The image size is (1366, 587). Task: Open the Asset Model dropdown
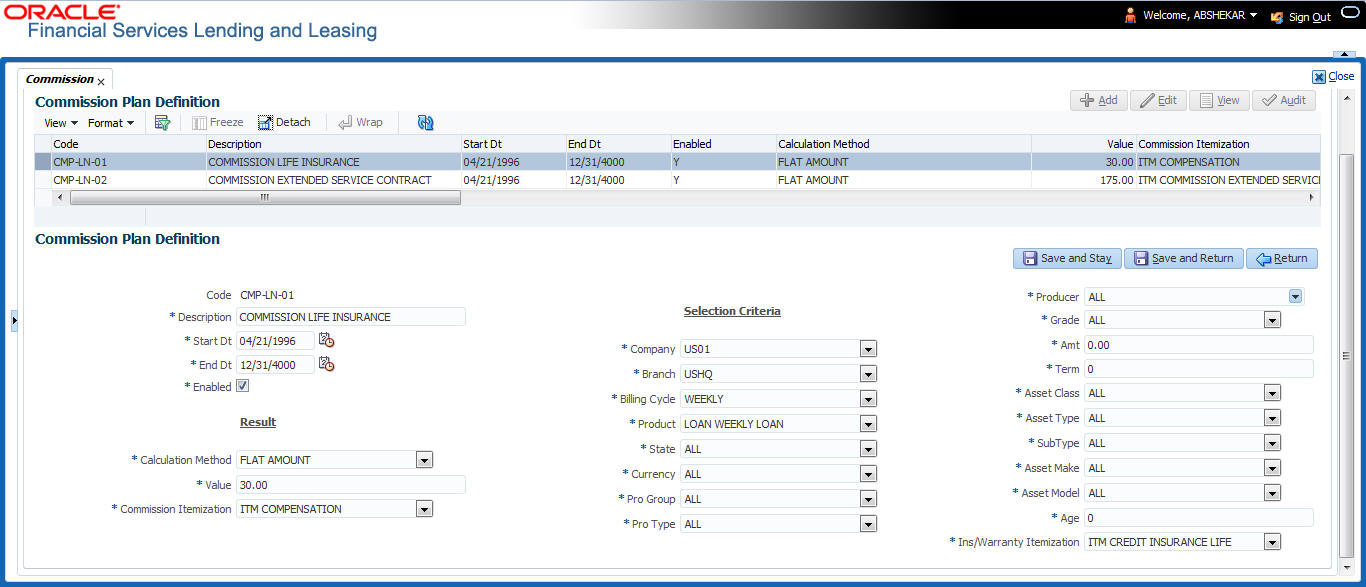(x=1272, y=493)
